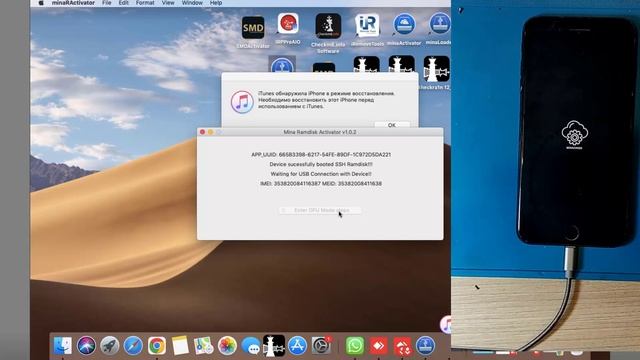Viewport: 640px width, 360px height.
Task: Open Google Chrome from the Dock
Action: click(157, 346)
